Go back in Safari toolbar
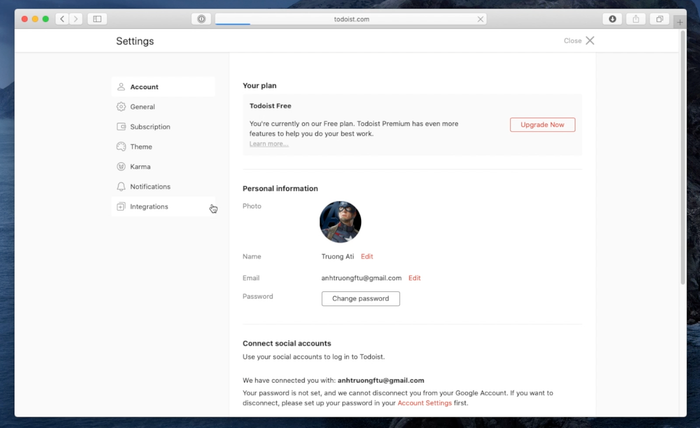The width and height of the screenshot is (700, 428). [62, 19]
